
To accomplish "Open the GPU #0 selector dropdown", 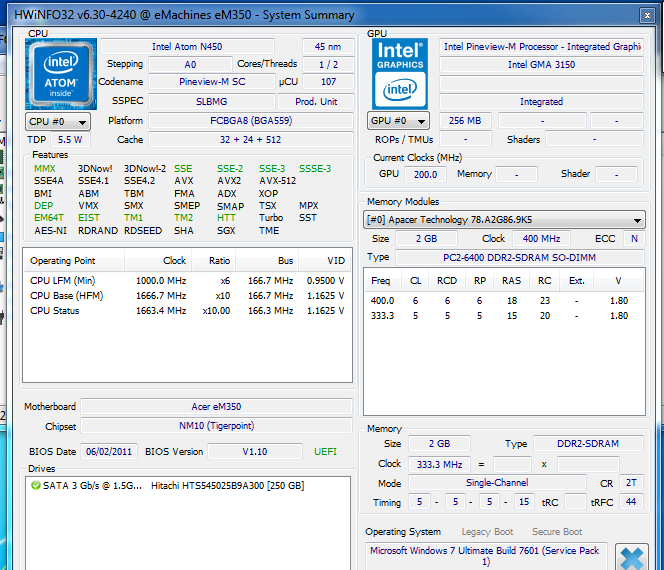I will (398, 121).
